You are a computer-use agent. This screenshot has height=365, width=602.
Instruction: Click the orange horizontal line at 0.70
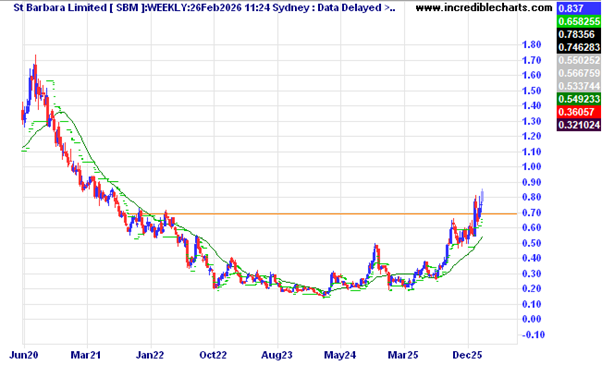(322, 214)
